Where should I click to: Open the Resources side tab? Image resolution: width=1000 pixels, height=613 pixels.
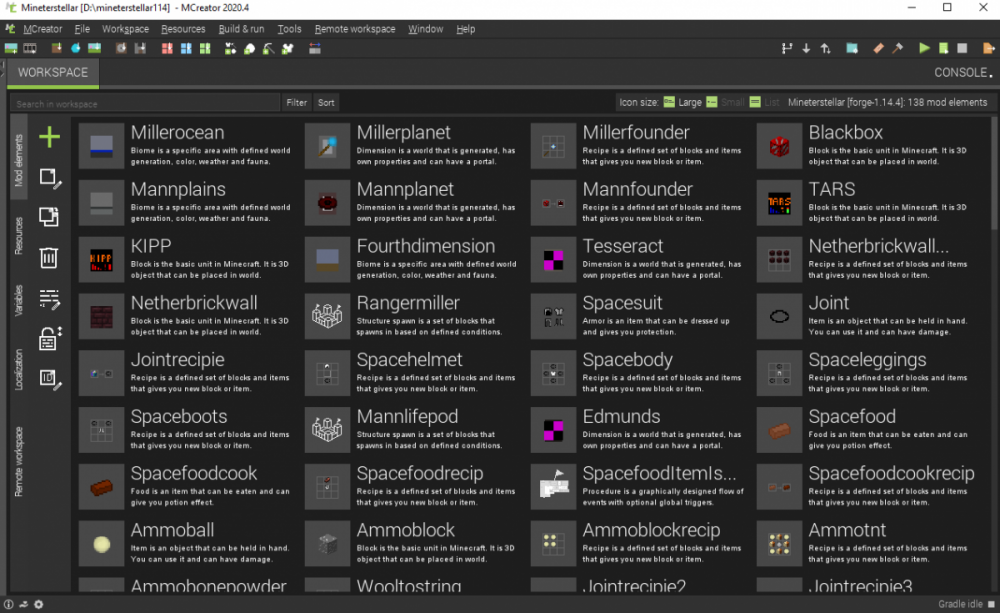pyautogui.click(x=18, y=236)
